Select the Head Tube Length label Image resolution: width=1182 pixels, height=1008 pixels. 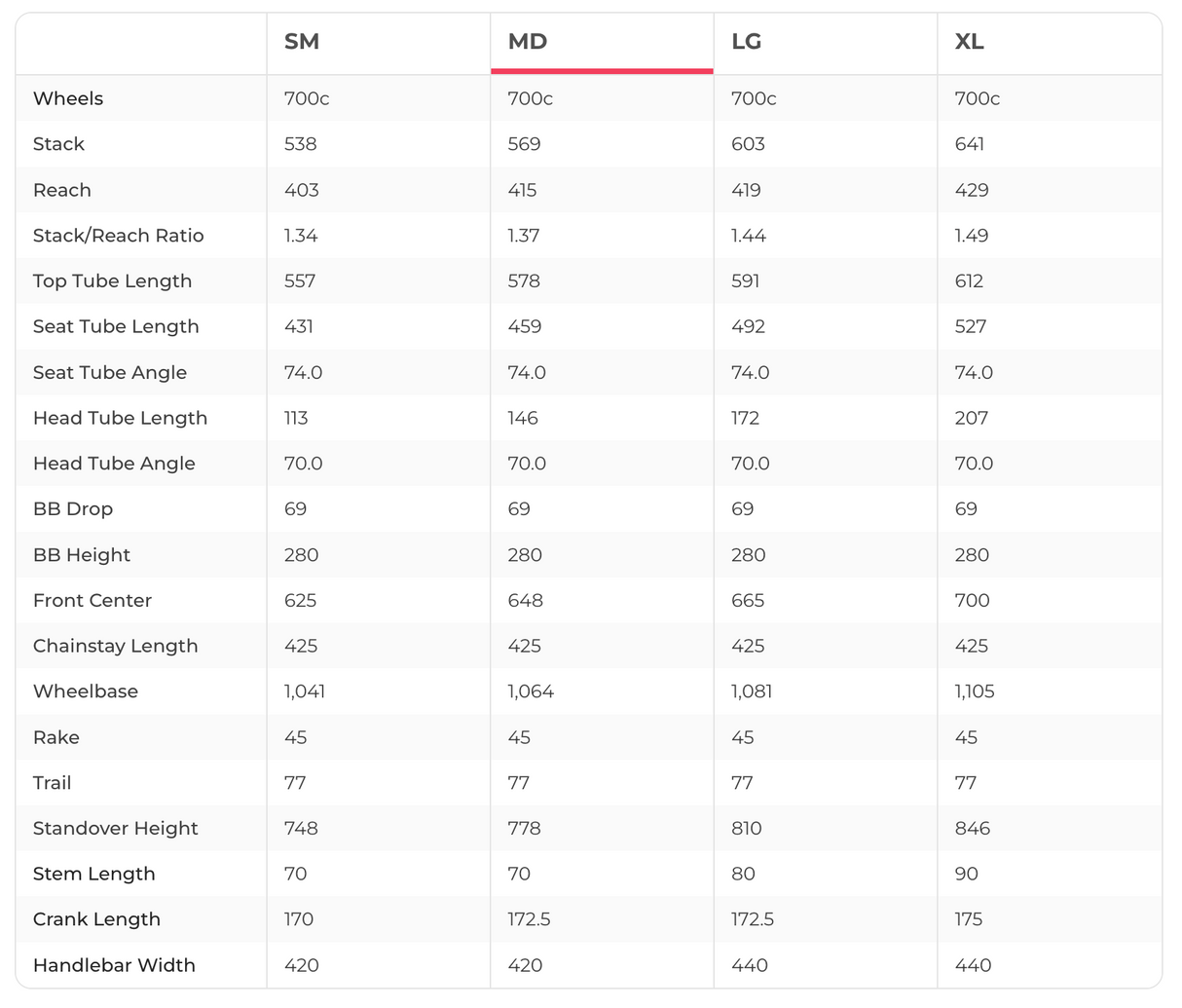click(121, 418)
